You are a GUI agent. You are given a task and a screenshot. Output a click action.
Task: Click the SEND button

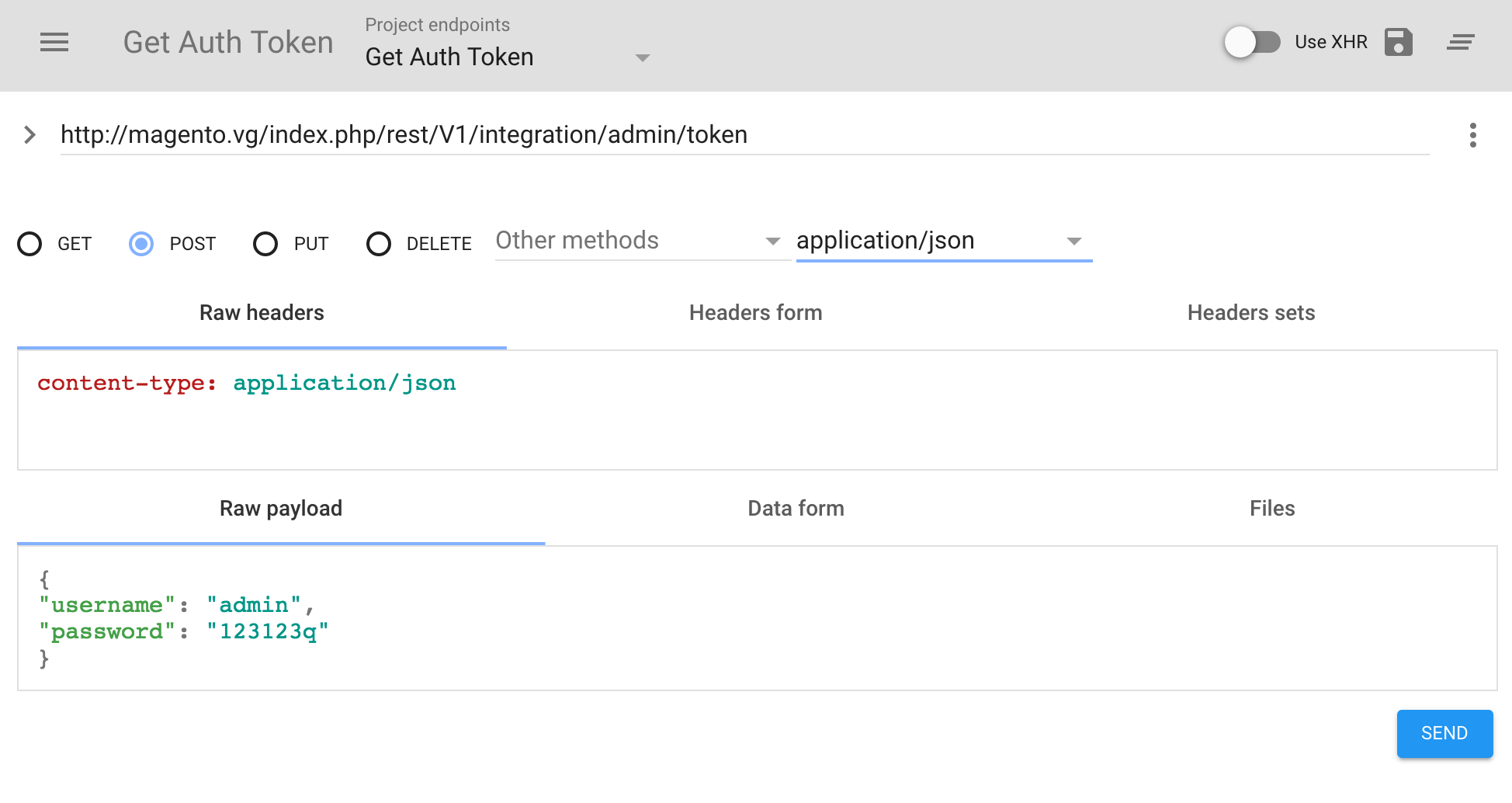pyautogui.click(x=1444, y=733)
